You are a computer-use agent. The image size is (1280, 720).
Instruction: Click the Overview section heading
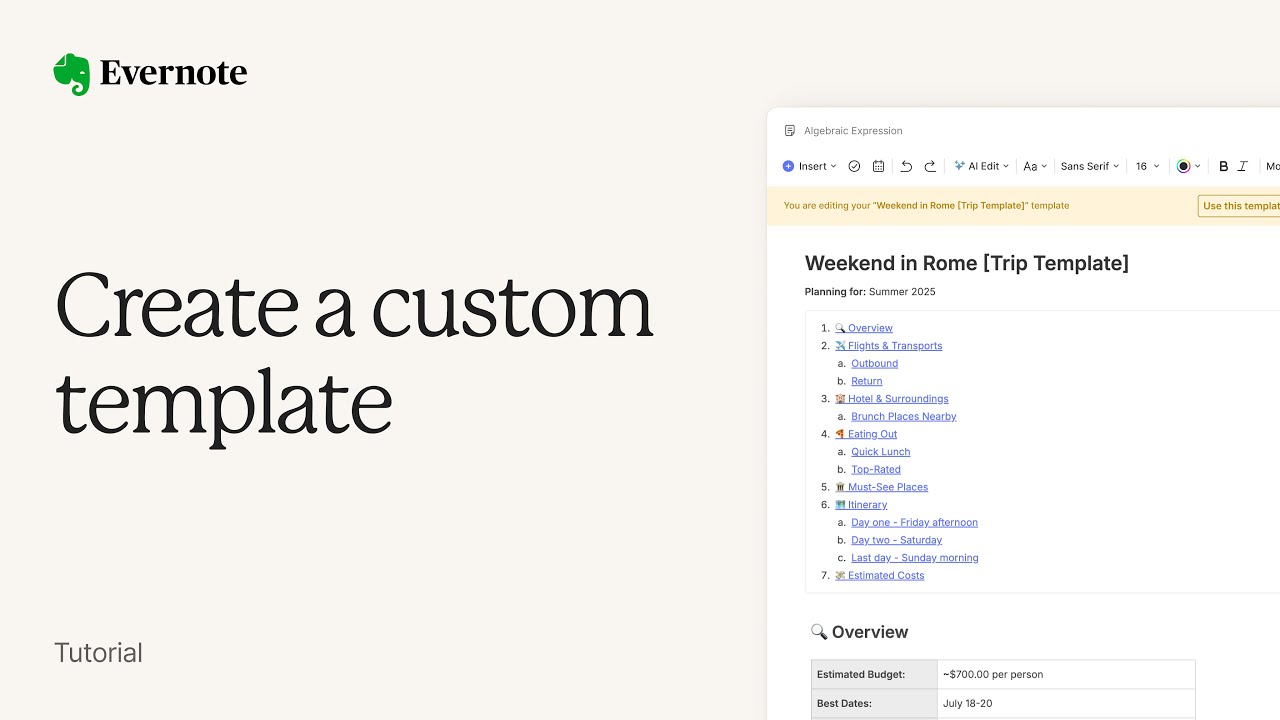pos(859,632)
